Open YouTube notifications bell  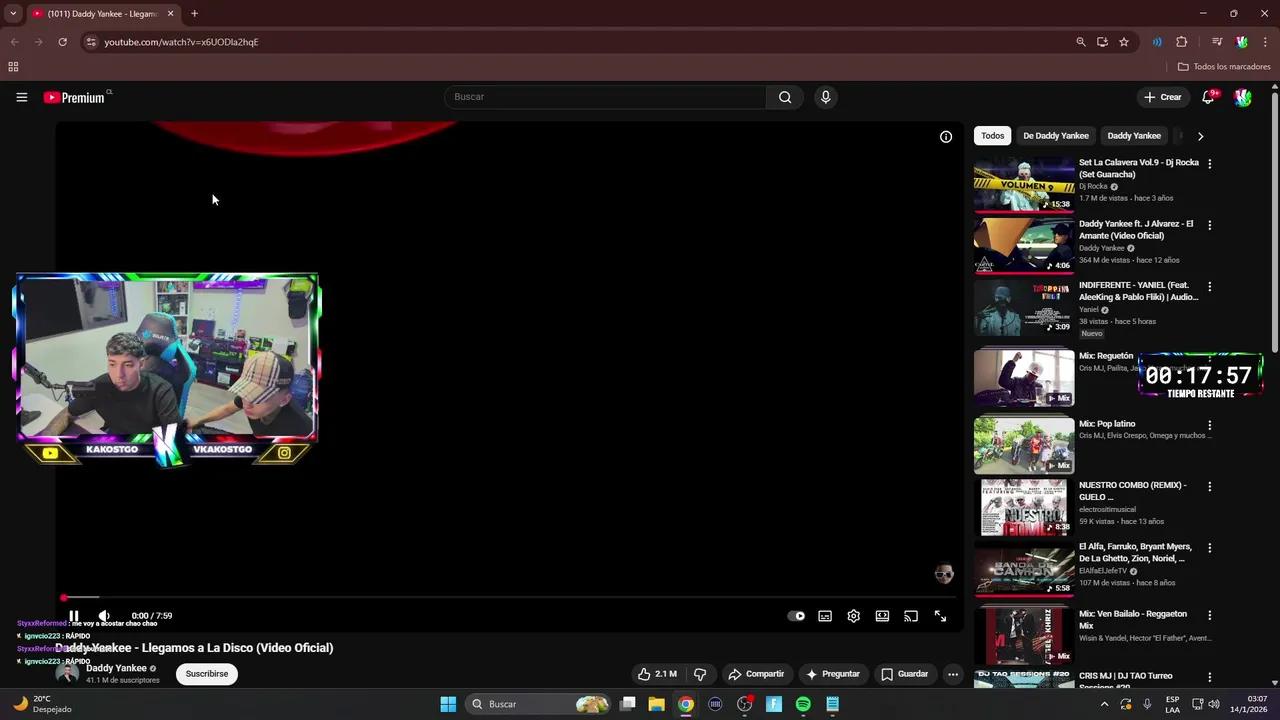point(1208,97)
